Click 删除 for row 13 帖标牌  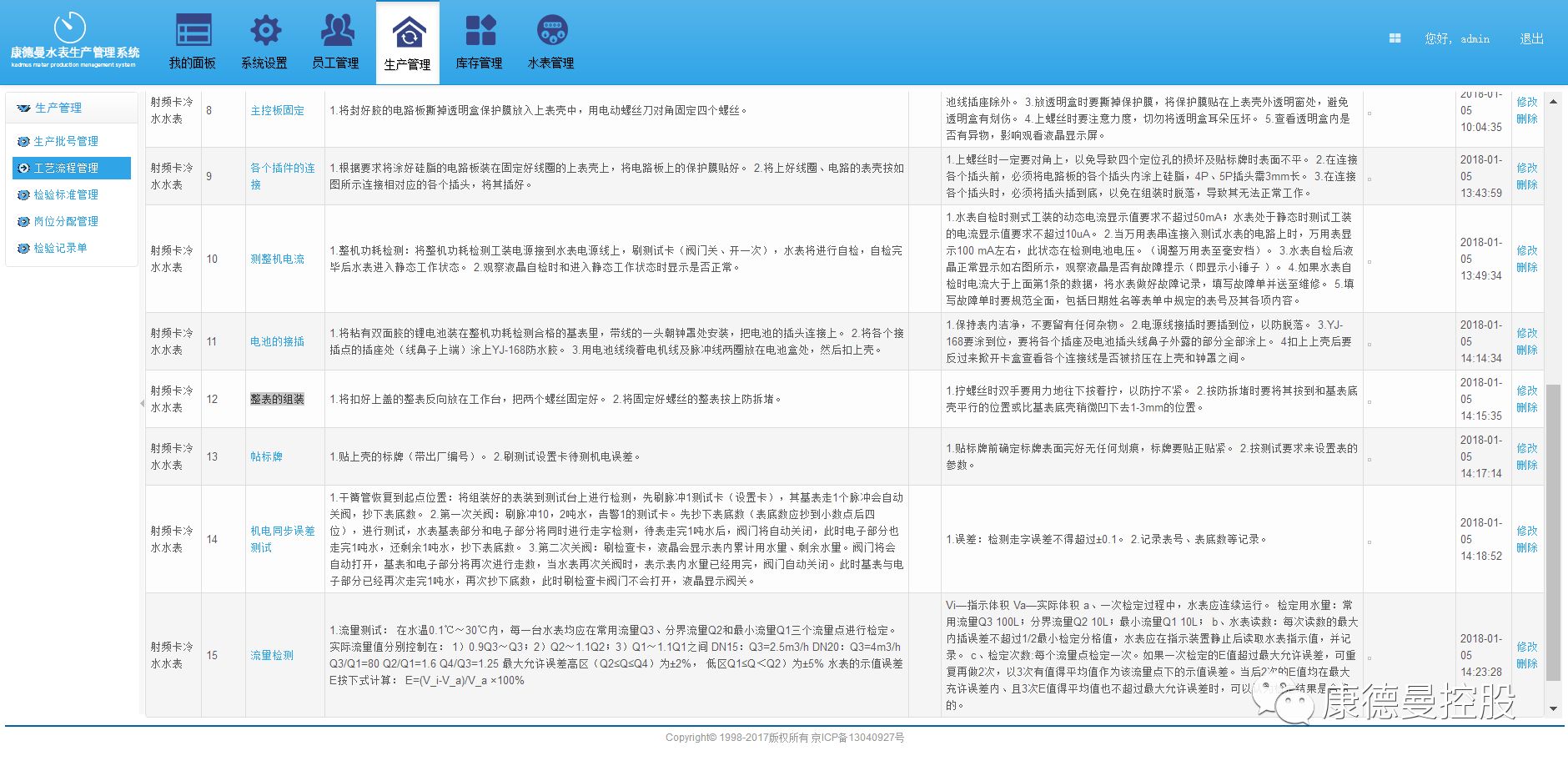coord(1526,465)
